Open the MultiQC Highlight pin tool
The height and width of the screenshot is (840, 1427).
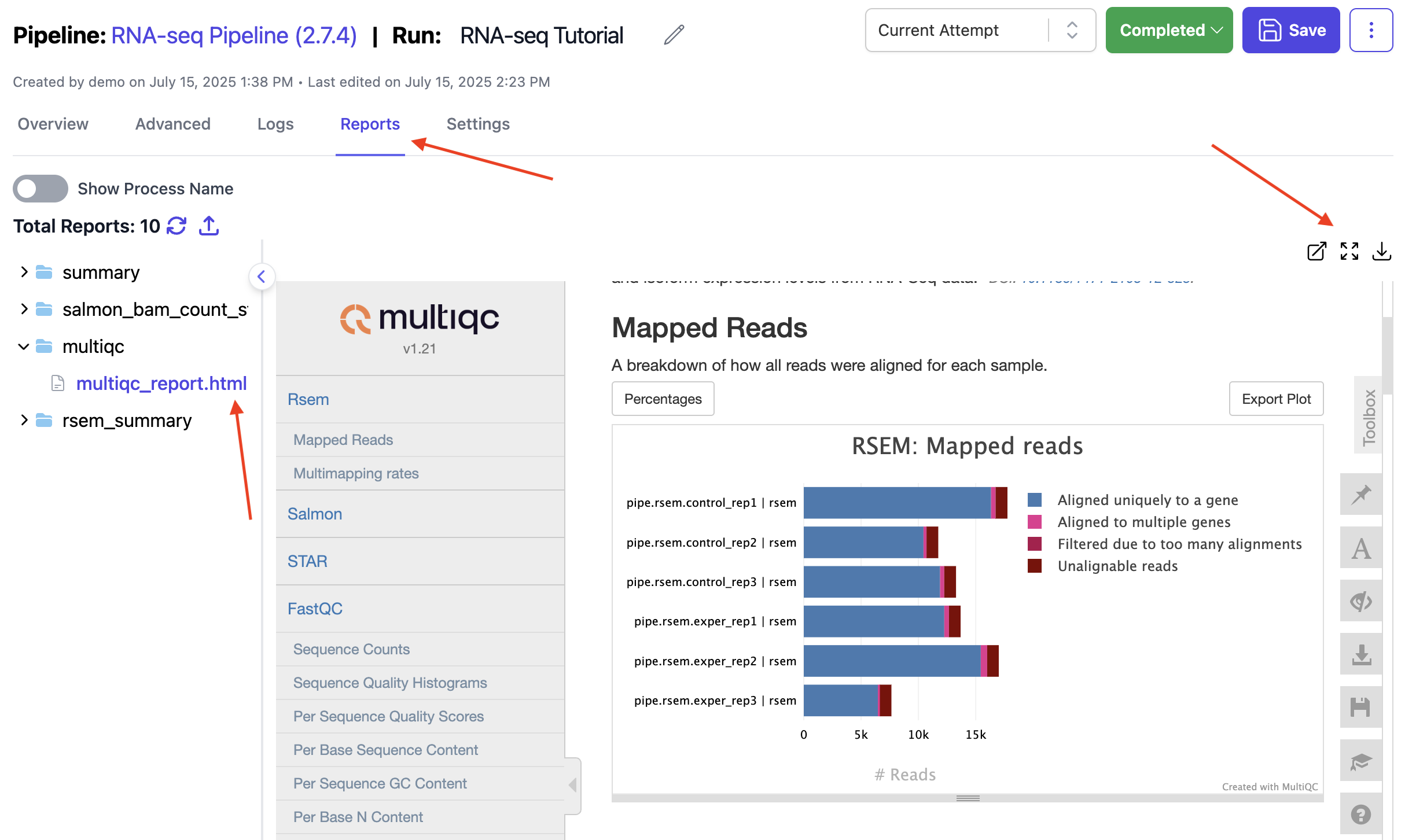[1360, 495]
